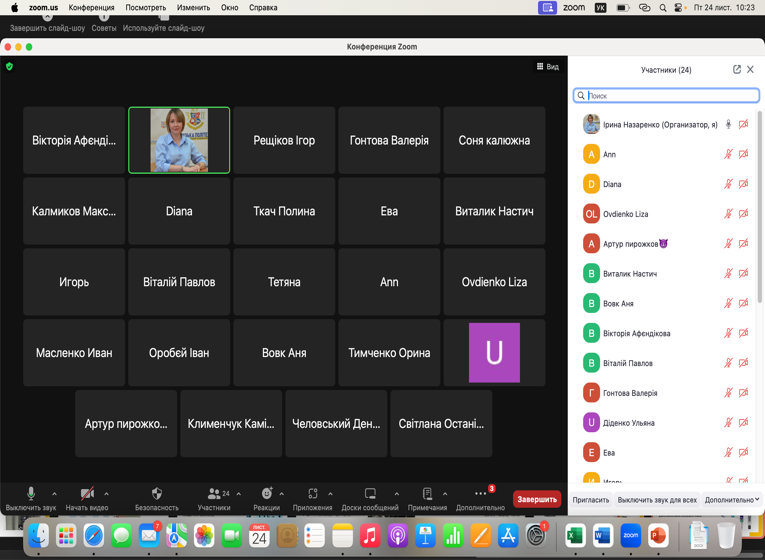Open the Конференция menu in menu bar
This screenshot has width=765, height=560.
tap(91, 7)
